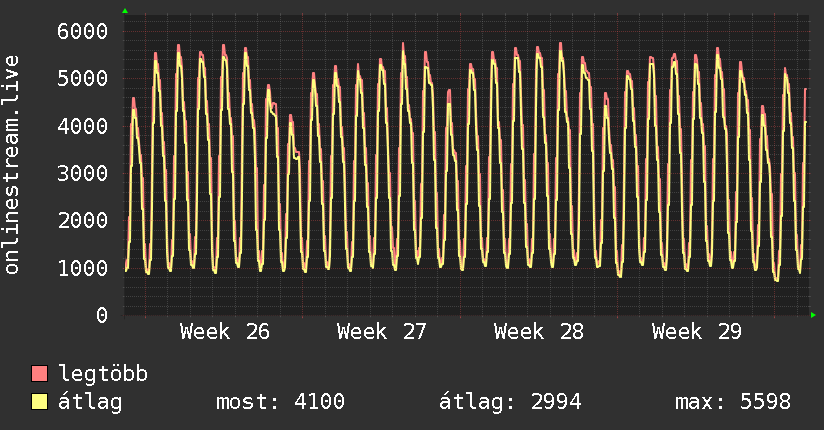Click the yellow átlag legend swatch

coord(39,402)
